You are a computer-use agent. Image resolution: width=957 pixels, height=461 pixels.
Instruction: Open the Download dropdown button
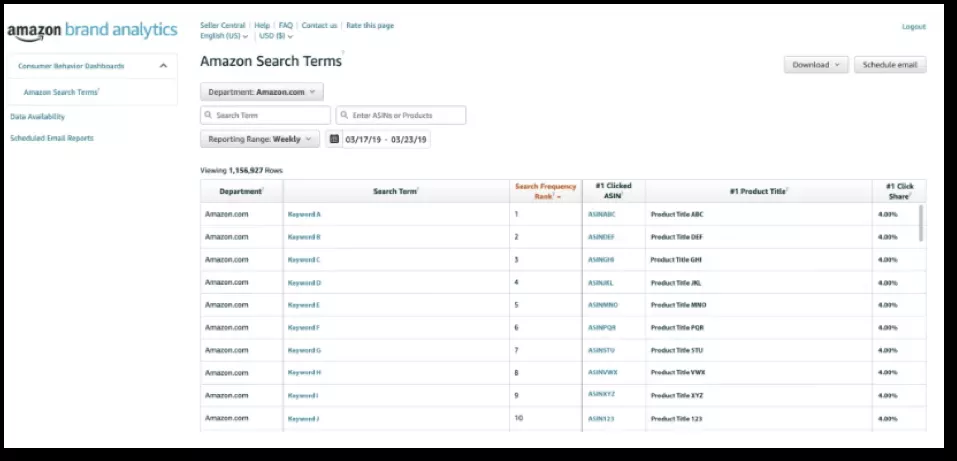[x=816, y=65]
